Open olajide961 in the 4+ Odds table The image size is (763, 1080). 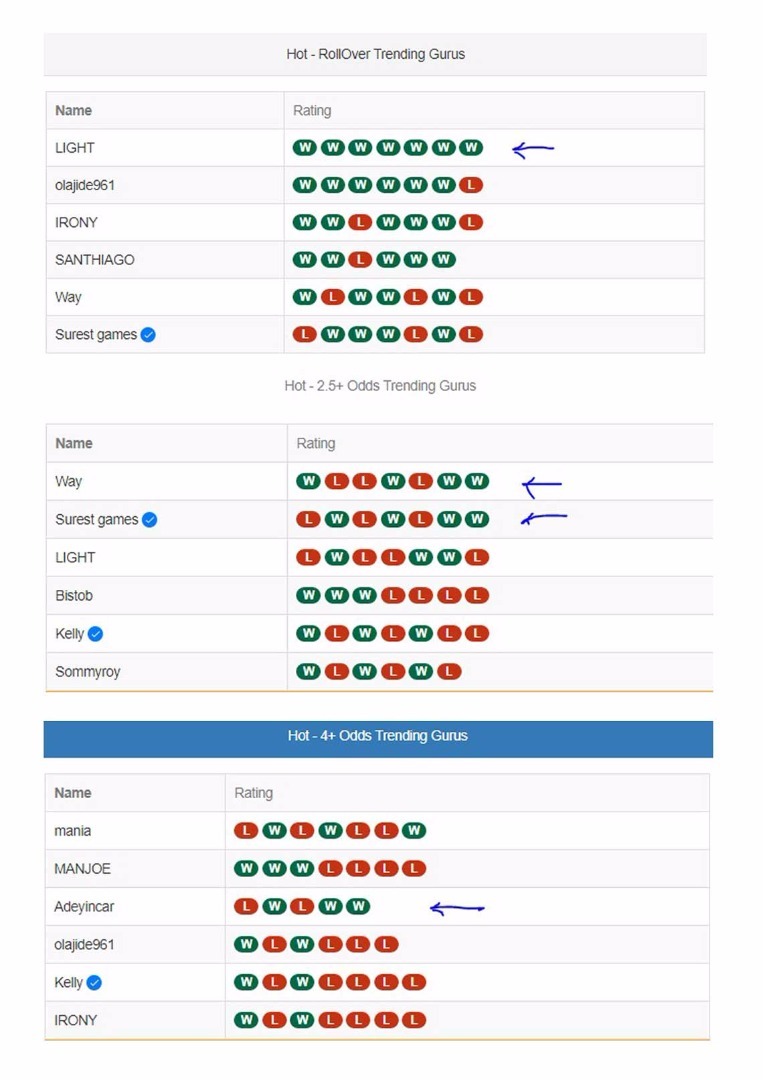click(84, 944)
